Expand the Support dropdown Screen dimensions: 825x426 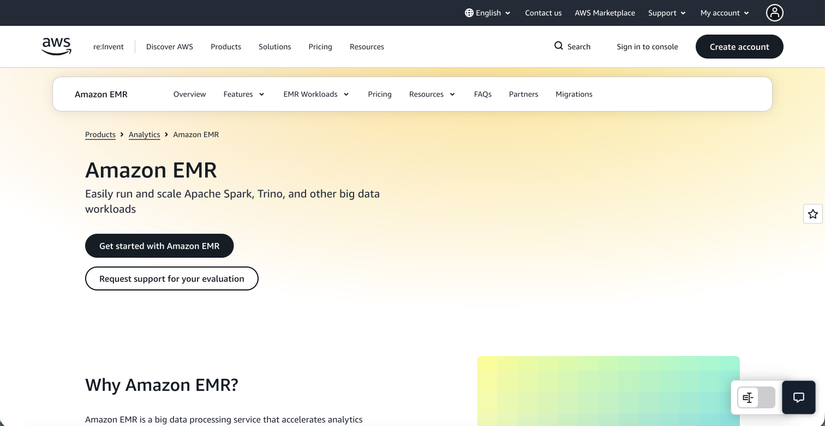click(x=667, y=13)
